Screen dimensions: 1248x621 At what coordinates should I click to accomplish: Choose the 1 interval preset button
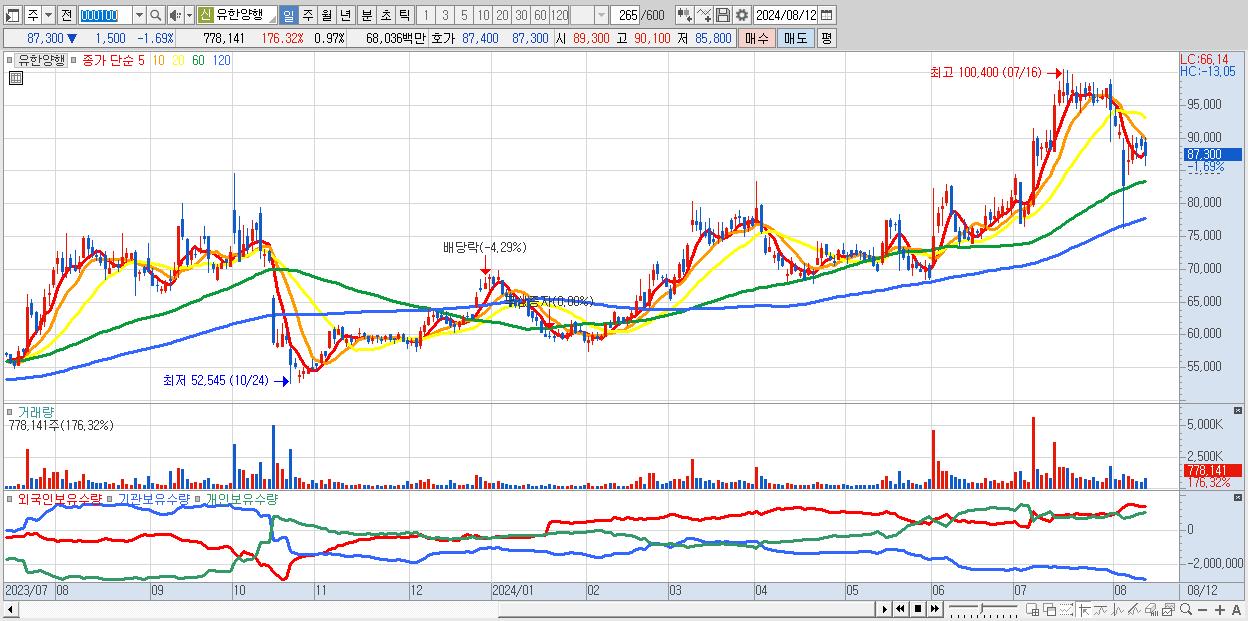[425, 15]
